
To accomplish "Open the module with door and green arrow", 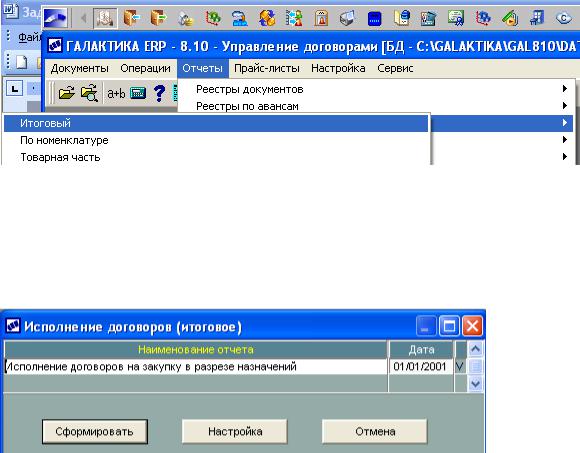I will click(159, 18).
